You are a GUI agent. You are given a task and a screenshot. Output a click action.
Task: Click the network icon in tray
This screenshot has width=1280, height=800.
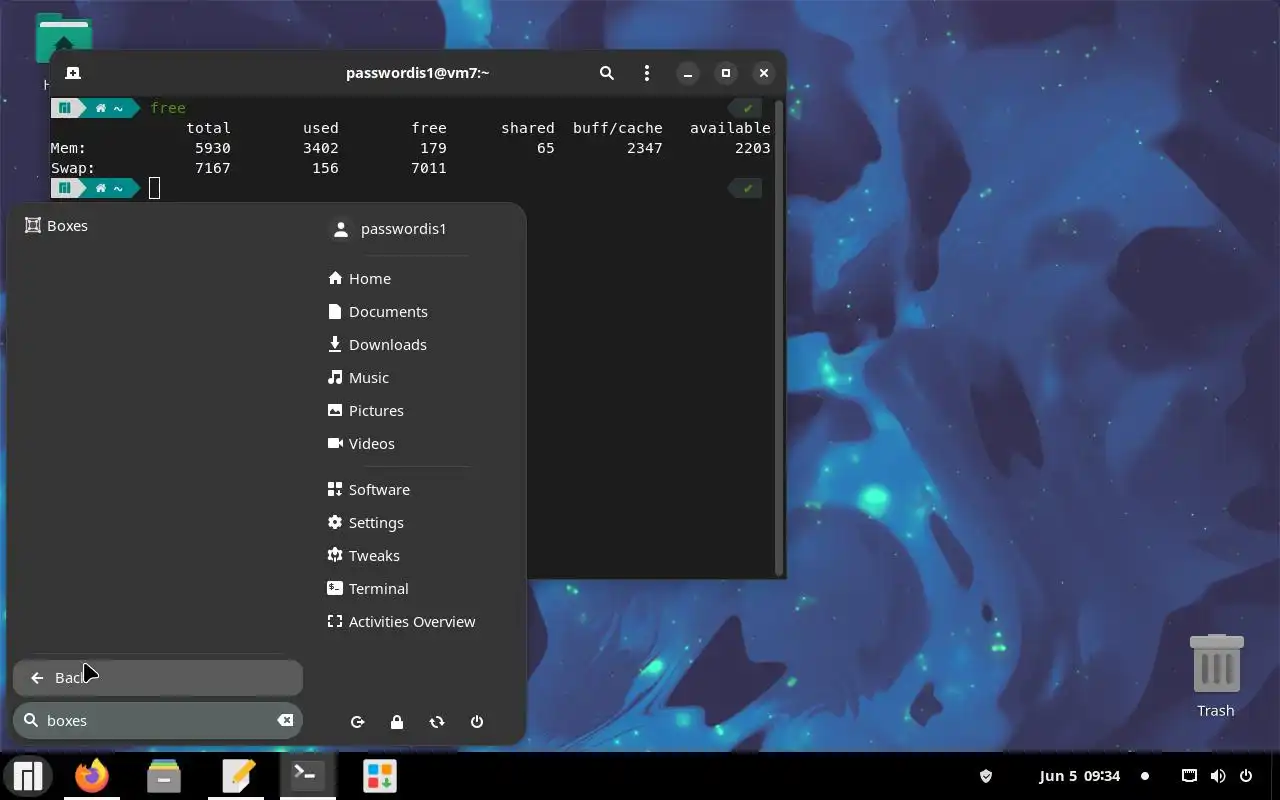tap(1189, 776)
